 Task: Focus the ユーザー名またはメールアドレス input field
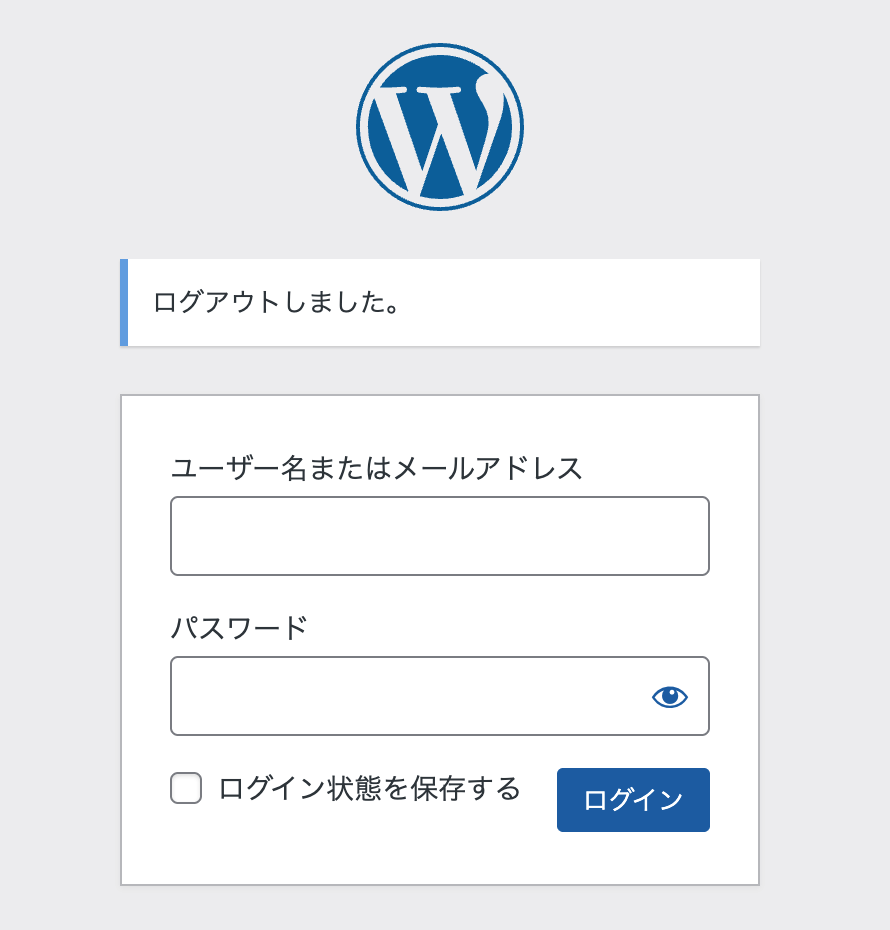click(x=439, y=536)
